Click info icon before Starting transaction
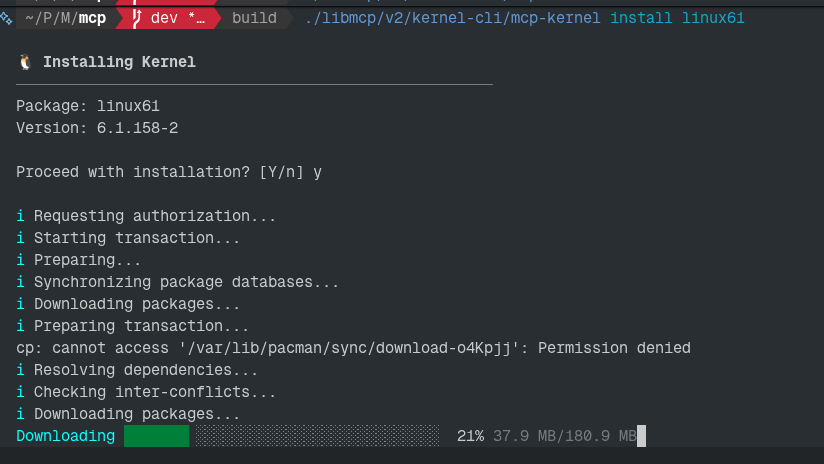Screen dimensions: 824x464 point(20,238)
